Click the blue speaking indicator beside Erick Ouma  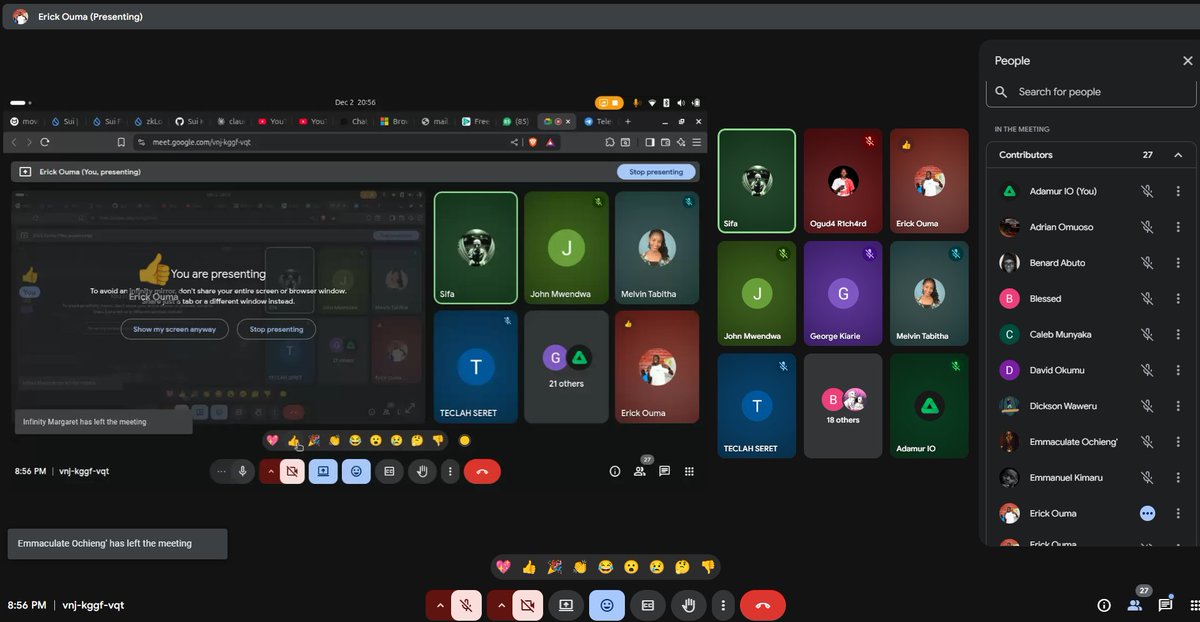pos(1147,513)
